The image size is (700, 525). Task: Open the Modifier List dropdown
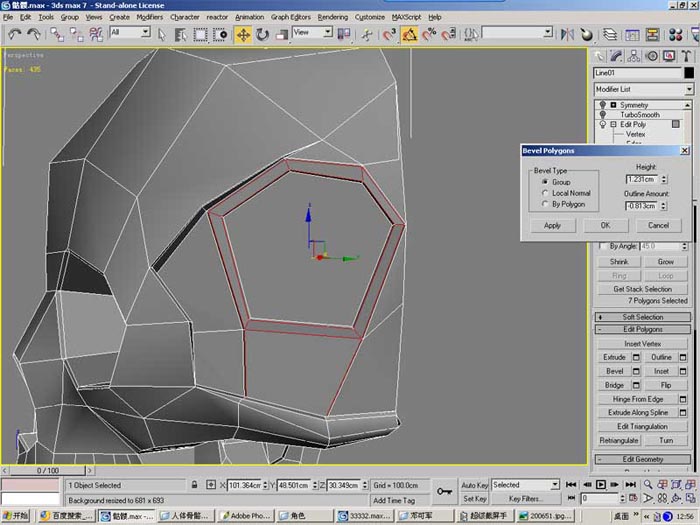point(644,89)
